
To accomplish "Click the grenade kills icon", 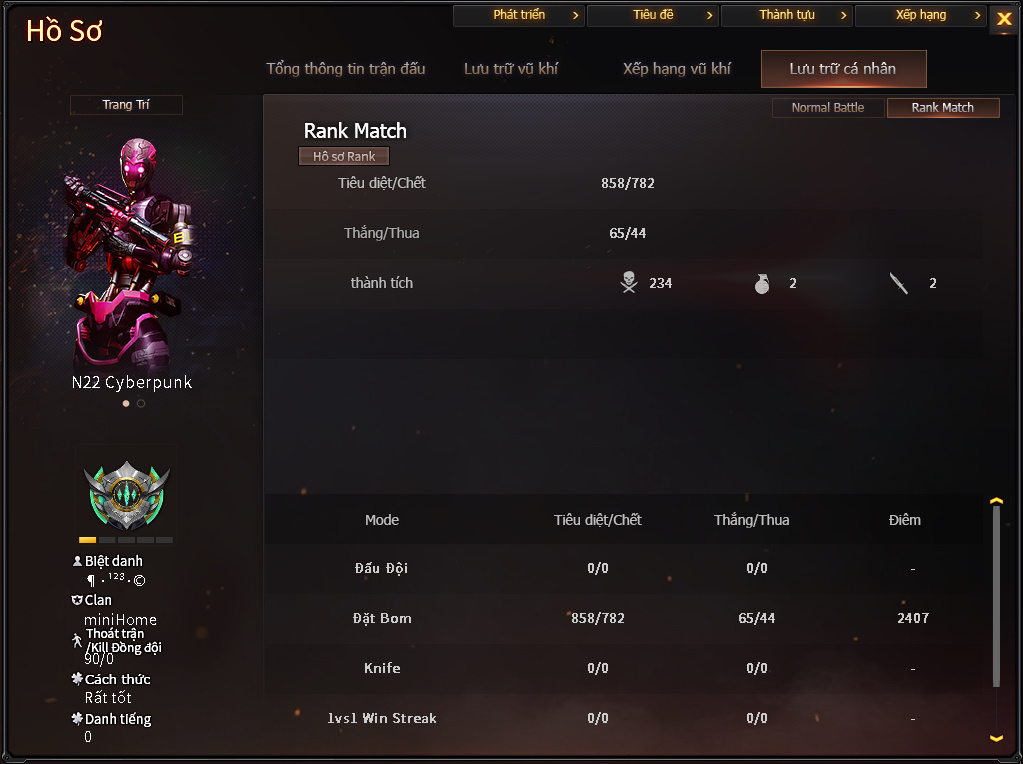I will (762, 283).
